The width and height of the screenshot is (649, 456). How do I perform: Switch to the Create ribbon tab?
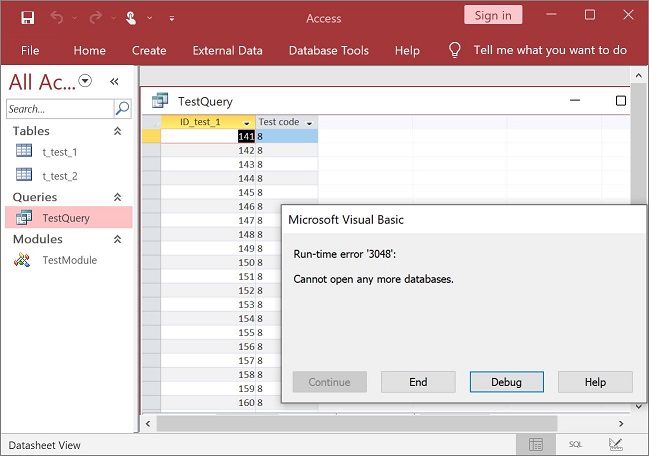coord(149,50)
